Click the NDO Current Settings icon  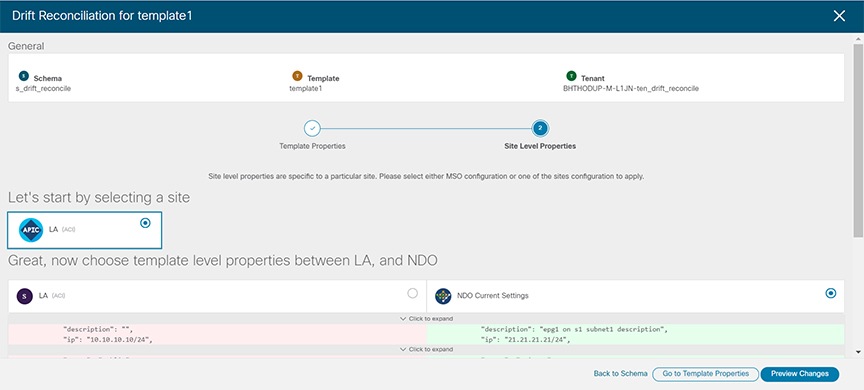click(443, 296)
